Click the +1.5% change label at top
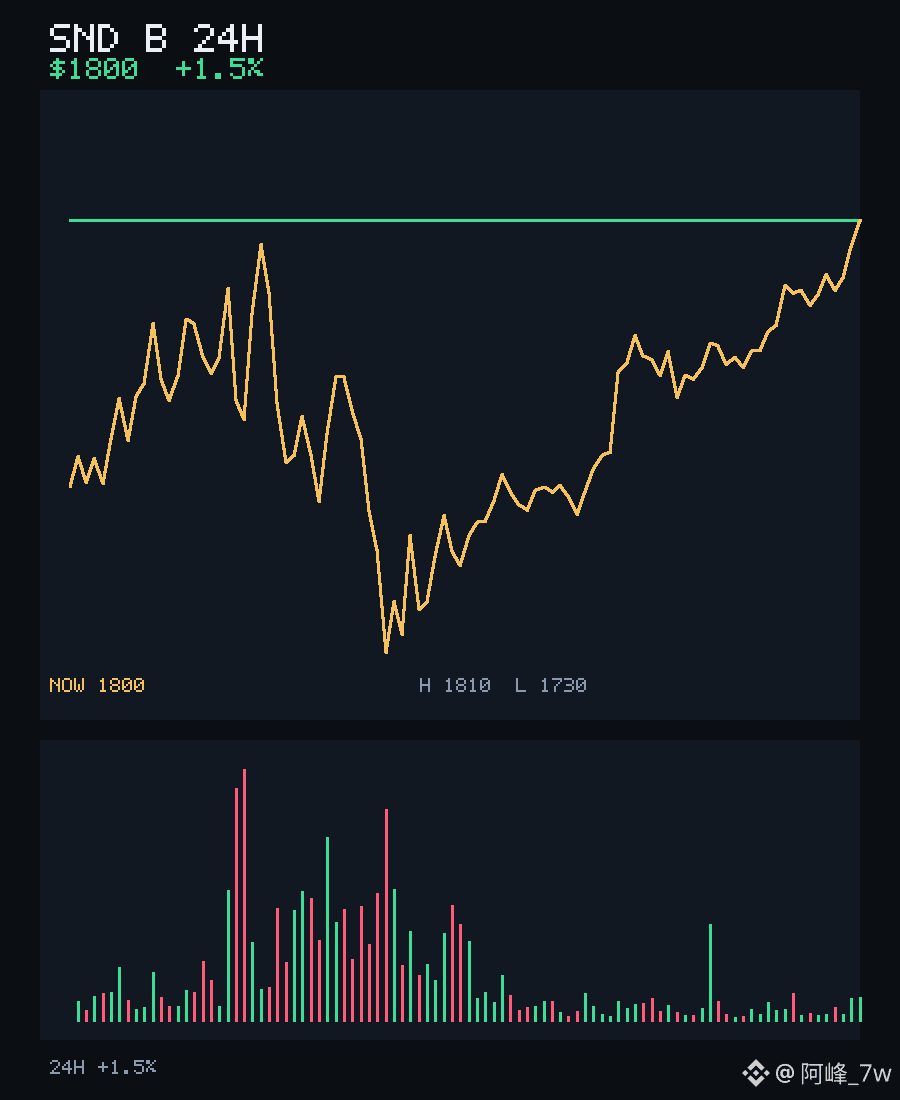 tap(219, 69)
